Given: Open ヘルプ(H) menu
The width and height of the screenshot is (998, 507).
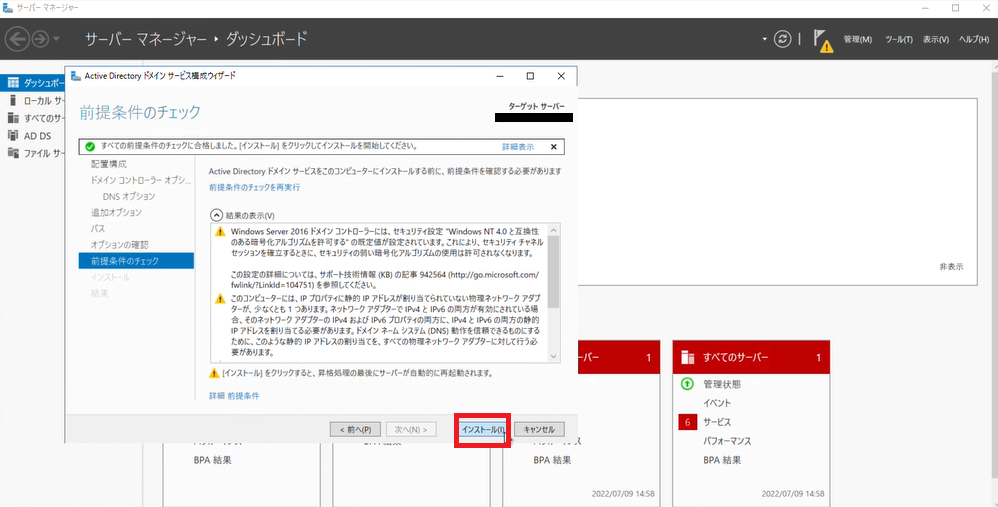Looking at the screenshot, I should tap(973, 39).
